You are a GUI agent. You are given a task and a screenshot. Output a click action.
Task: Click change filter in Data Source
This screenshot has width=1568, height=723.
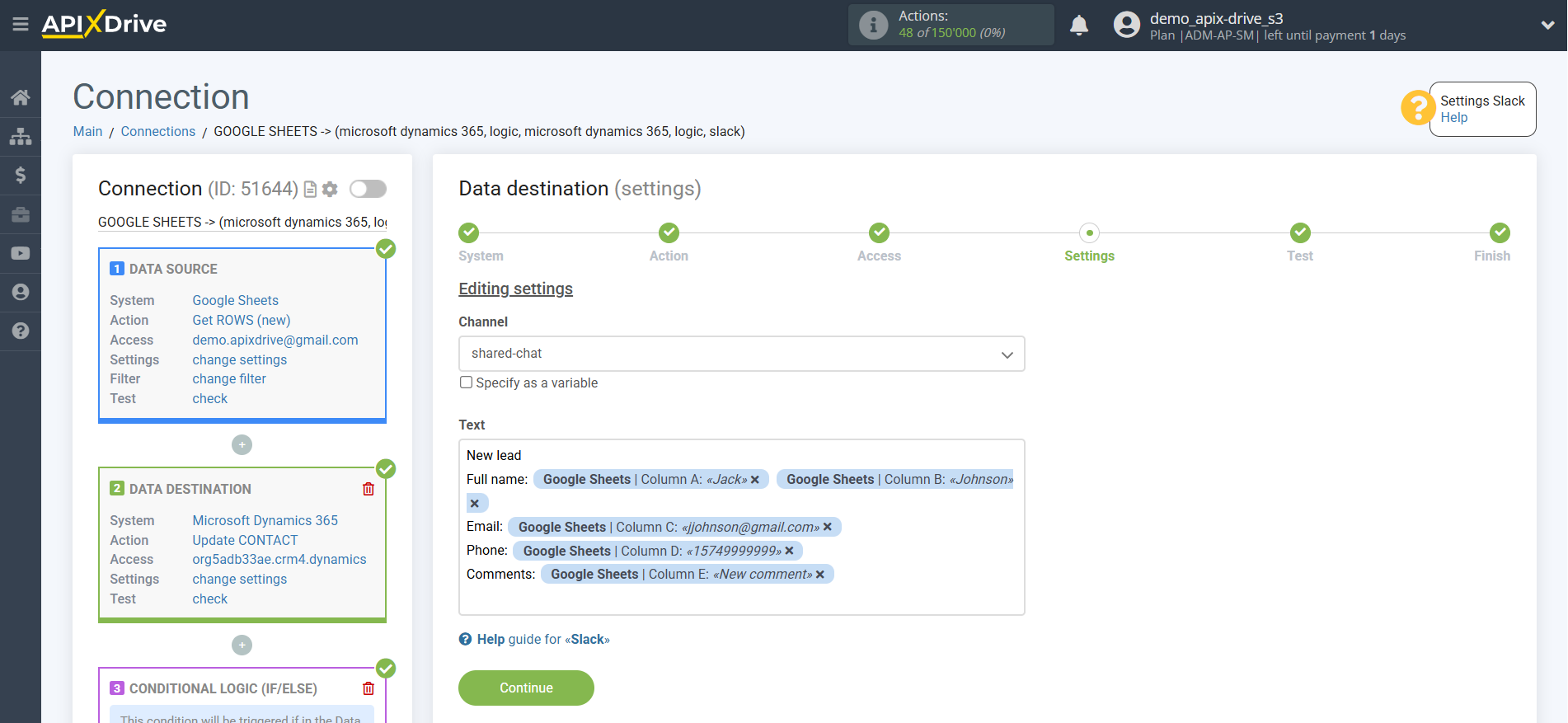pos(229,379)
